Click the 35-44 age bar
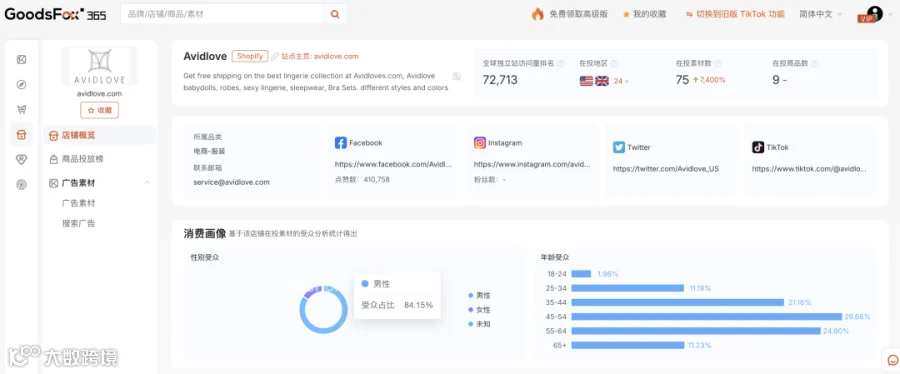 coord(678,302)
